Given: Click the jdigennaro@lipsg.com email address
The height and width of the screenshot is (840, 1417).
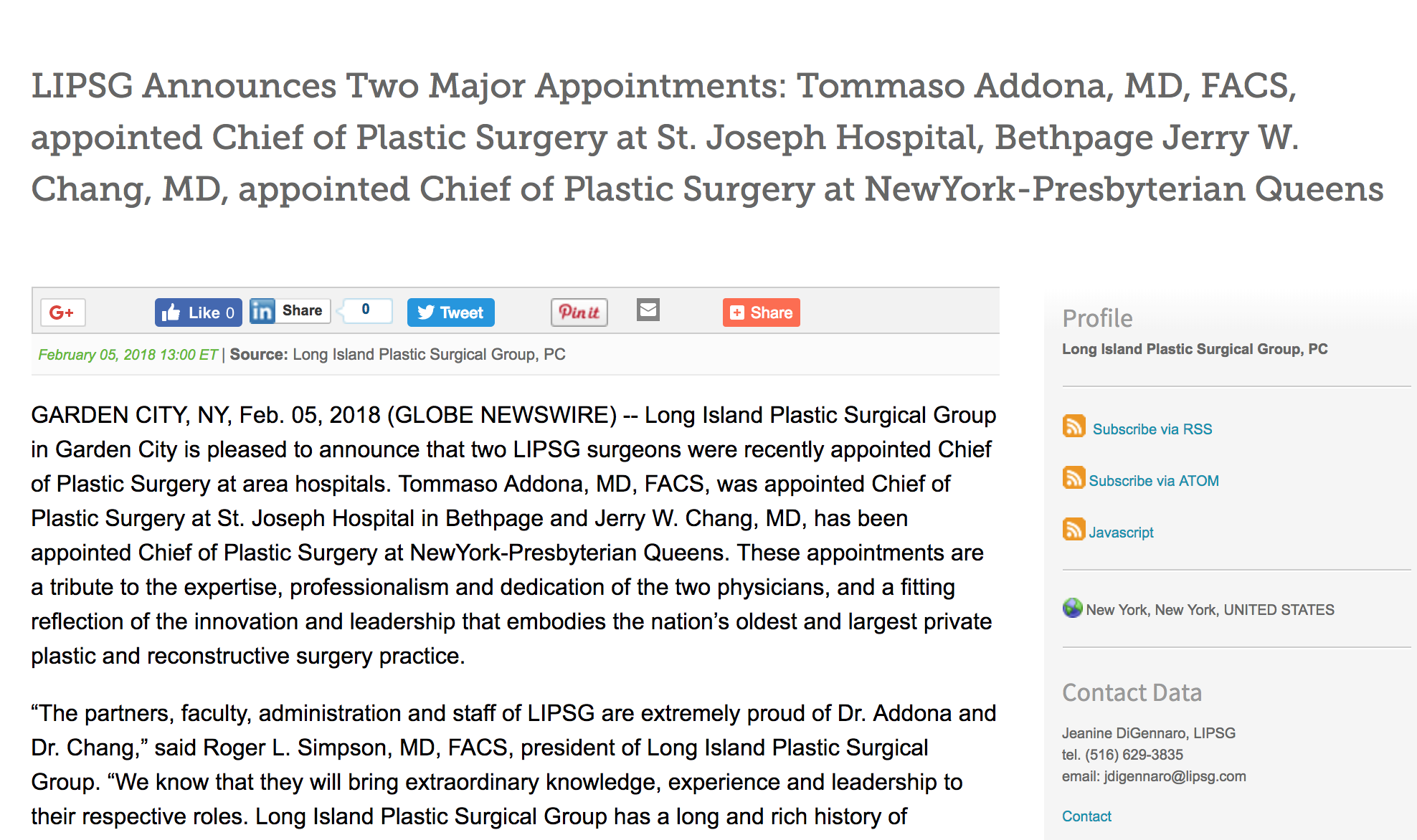Looking at the screenshot, I should tap(1175, 776).
